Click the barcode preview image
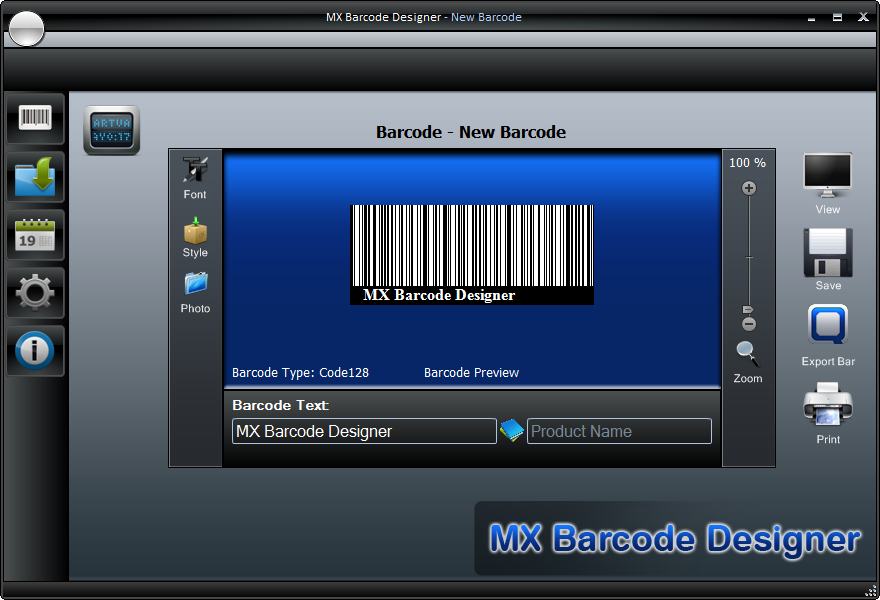This screenshot has height=600, width=880. click(472, 255)
